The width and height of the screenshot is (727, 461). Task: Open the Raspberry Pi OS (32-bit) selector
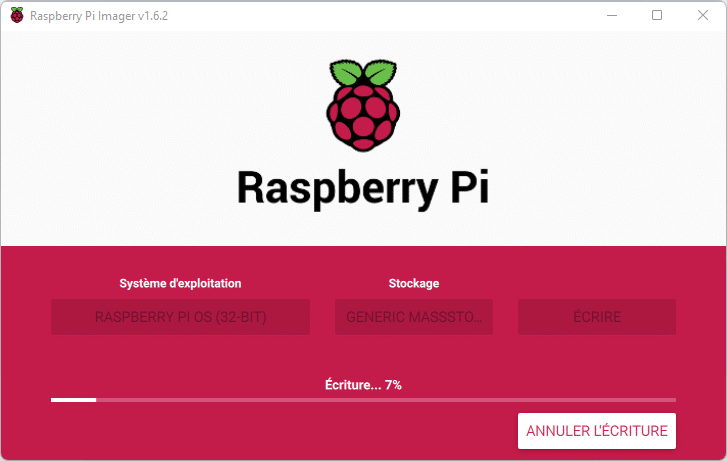(x=180, y=317)
